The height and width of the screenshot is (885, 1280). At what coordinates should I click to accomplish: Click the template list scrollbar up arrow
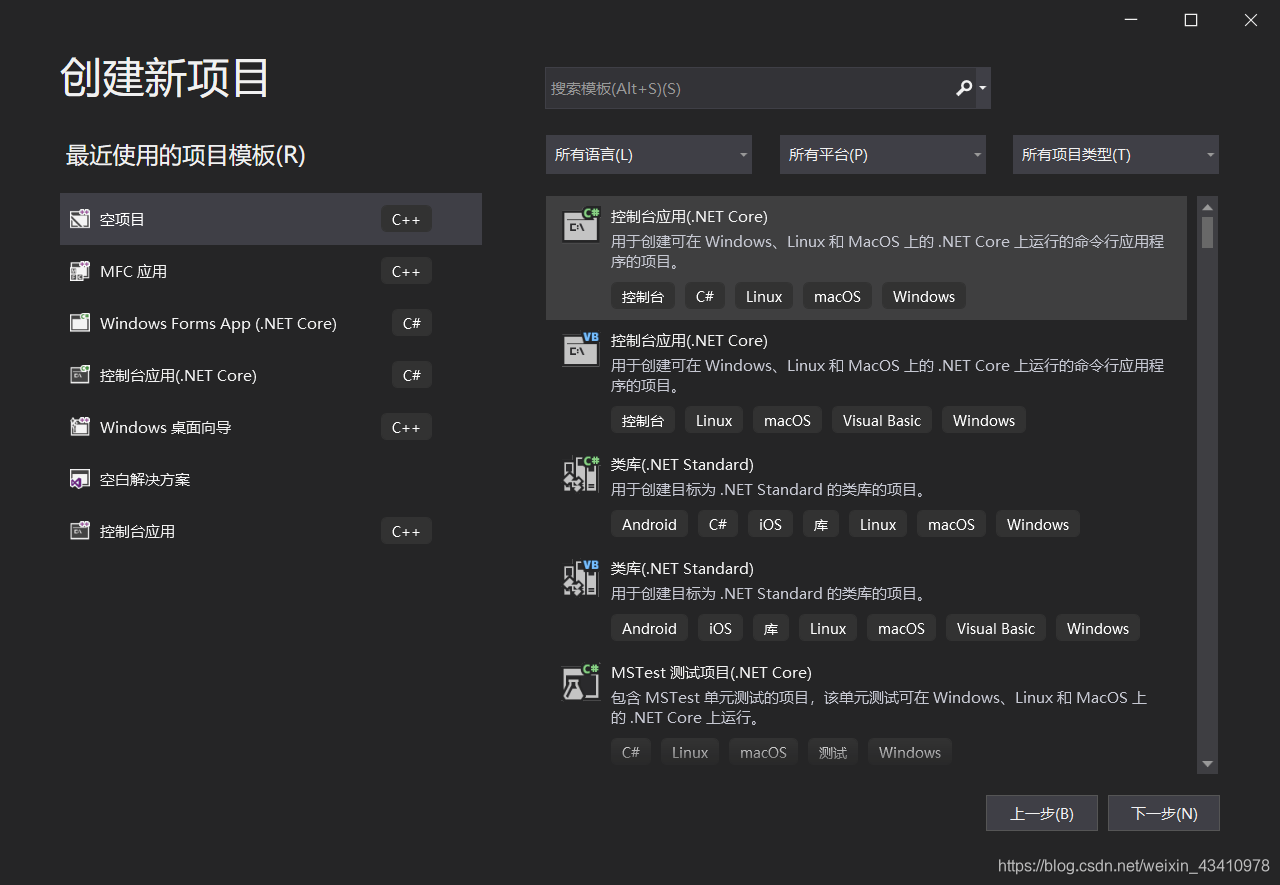[1208, 205]
